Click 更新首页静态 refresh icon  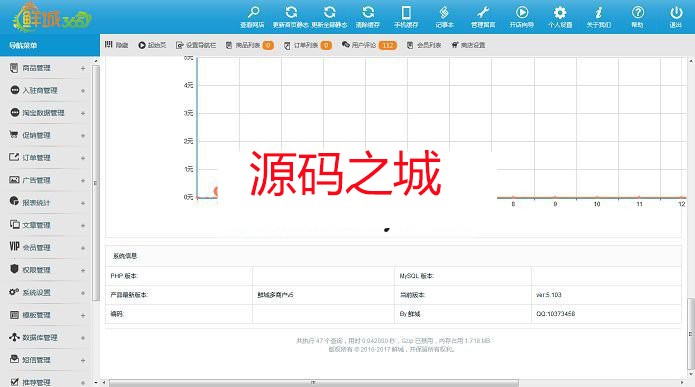coord(291,12)
